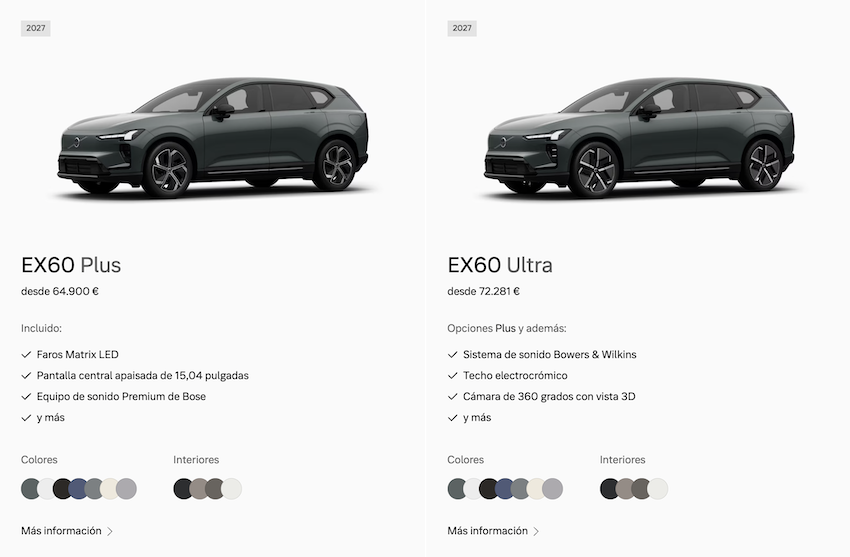This screenshot has height=557, width=850.
Task: Open 'Más información' link for EX60 Ultra
Action: pyautogui.click(x=487, y=531)
